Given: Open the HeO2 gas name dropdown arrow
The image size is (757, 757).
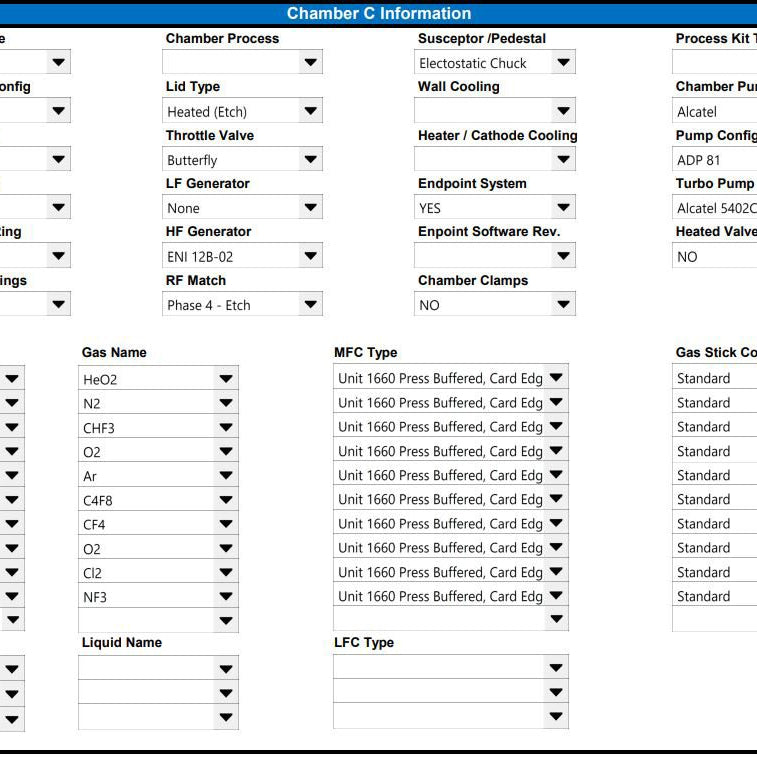Looking at the screenshot, I should point(226,378).
